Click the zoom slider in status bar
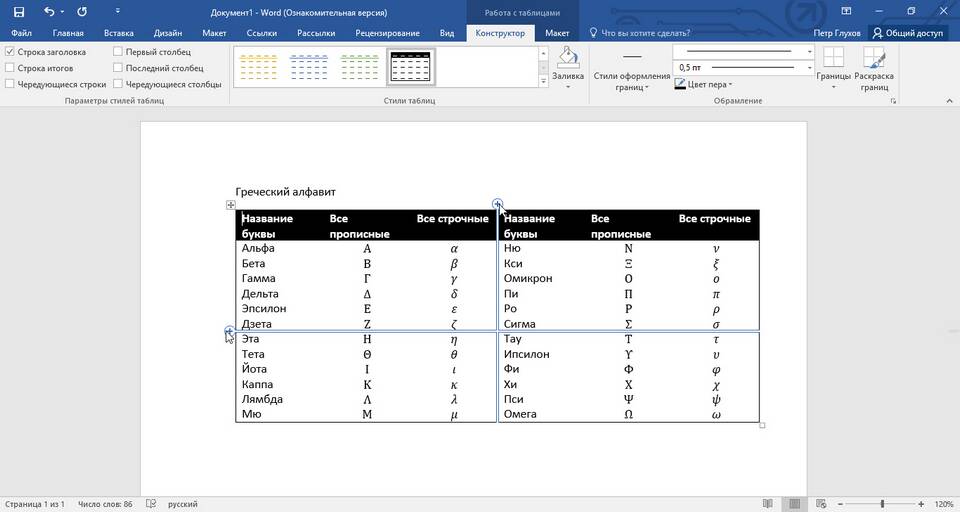Image resolution: width=960 pixels, height=512 pixels. 882,504
